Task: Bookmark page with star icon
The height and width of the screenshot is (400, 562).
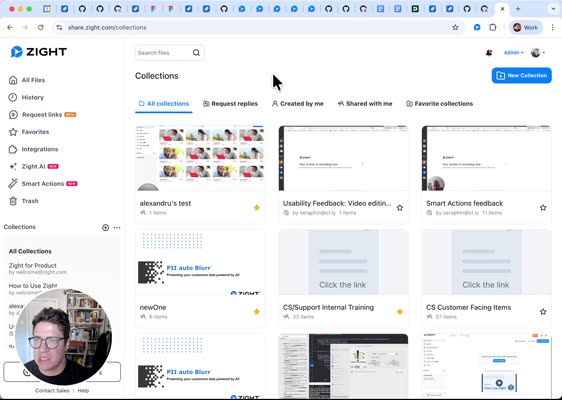Action: tap(455, 27)
